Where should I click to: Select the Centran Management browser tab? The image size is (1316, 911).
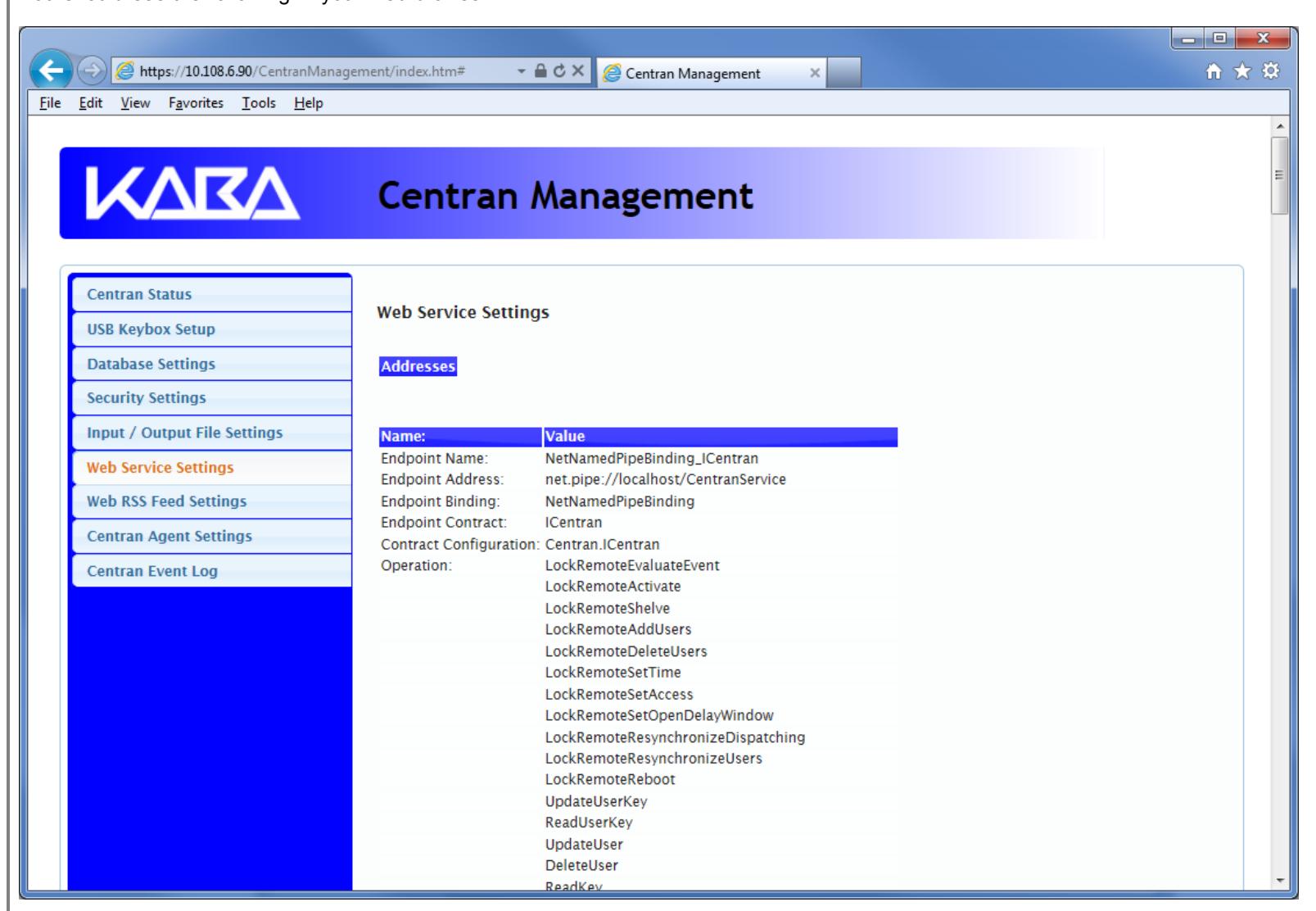tap(712, 73)
